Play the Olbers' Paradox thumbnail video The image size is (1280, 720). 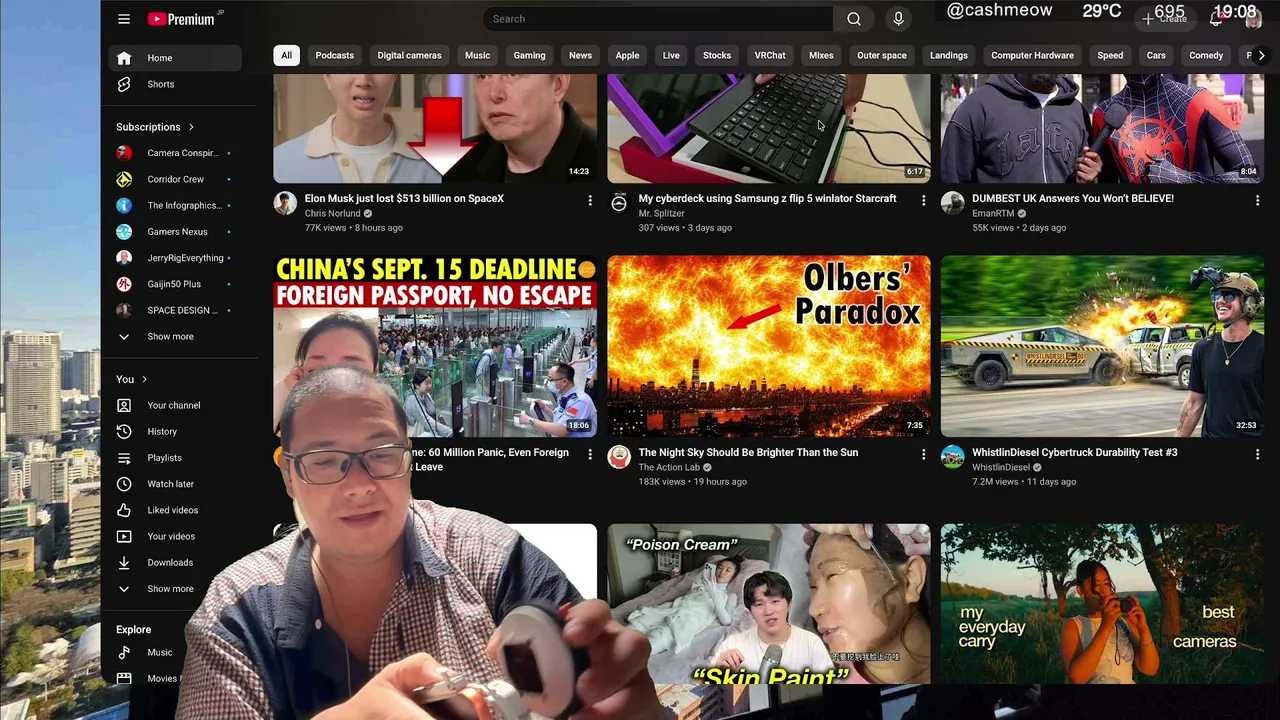pos(769,346)
